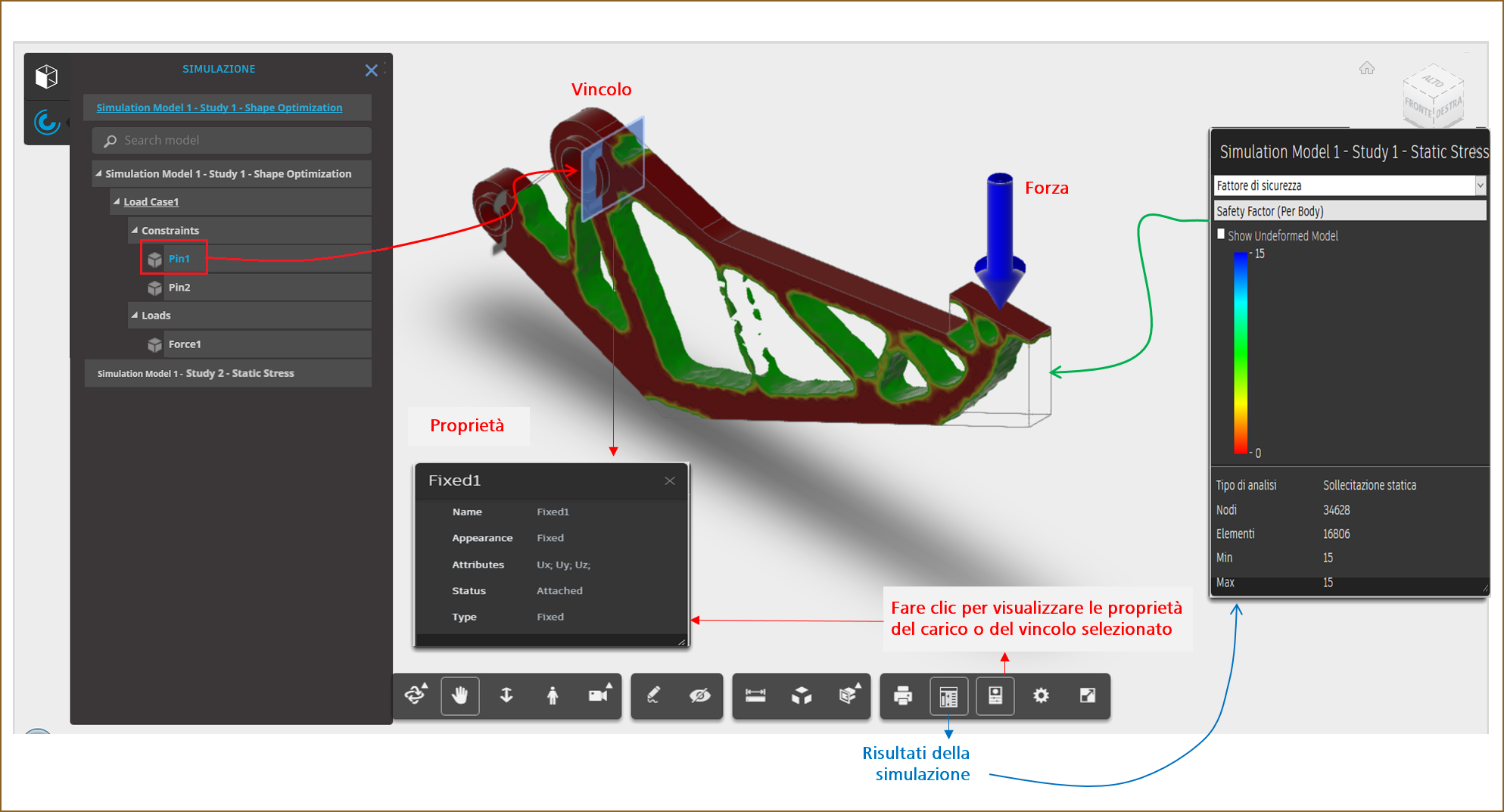This screenshot has width=1504, height=812.
Task: Select the Orbit tool in the toolbar
Action: [416, 695]
